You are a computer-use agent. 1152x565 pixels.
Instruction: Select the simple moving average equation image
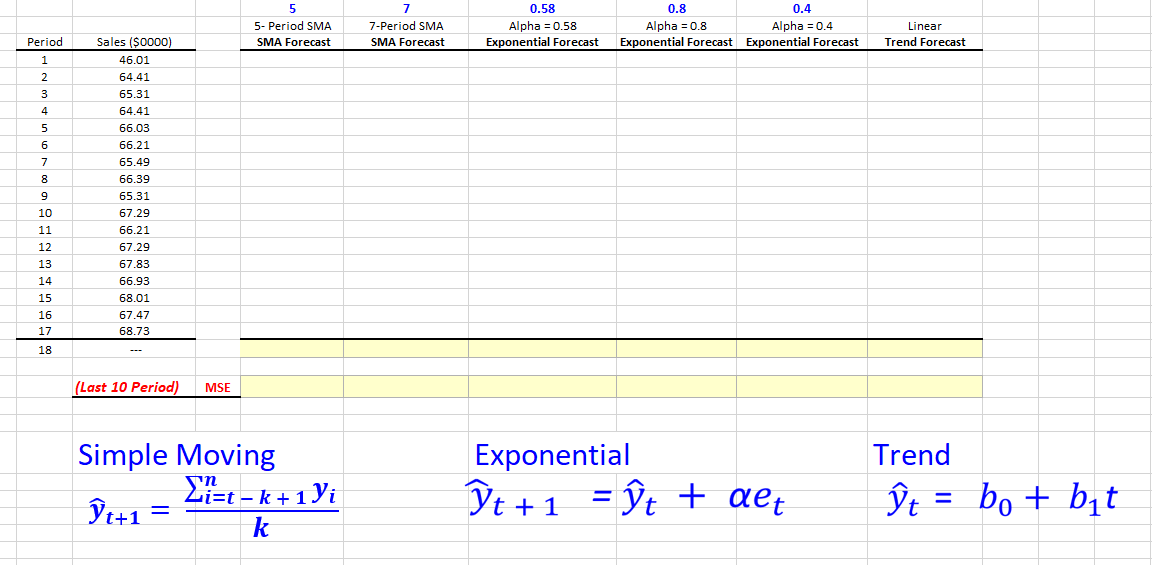pyautogui.click(x=214, y=508)
